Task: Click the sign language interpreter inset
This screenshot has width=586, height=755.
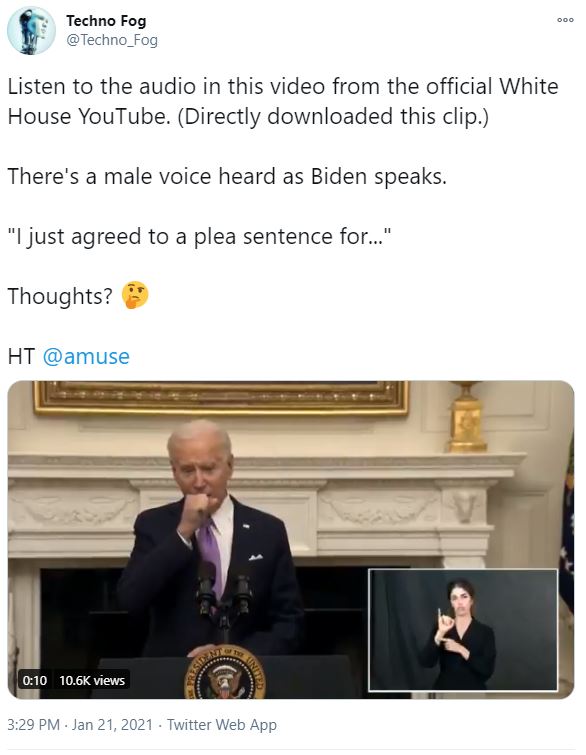Action: pos(463,630)
